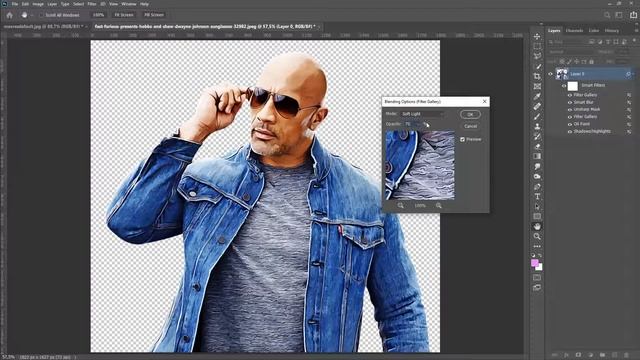Zoom out the Filter Gallery preview

[400, 205]
